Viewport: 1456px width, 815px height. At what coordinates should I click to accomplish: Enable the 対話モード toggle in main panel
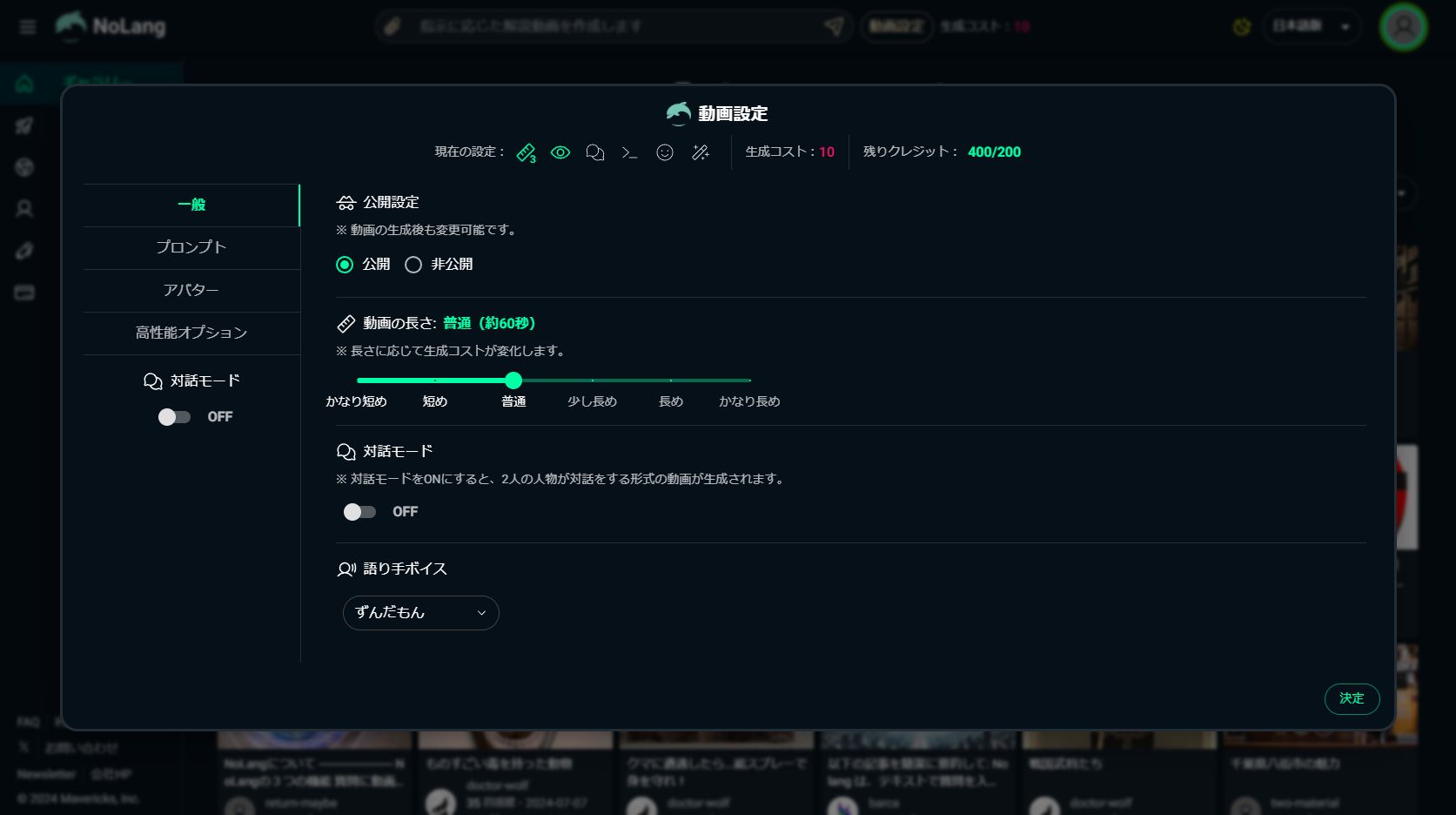tap(358, 512)
